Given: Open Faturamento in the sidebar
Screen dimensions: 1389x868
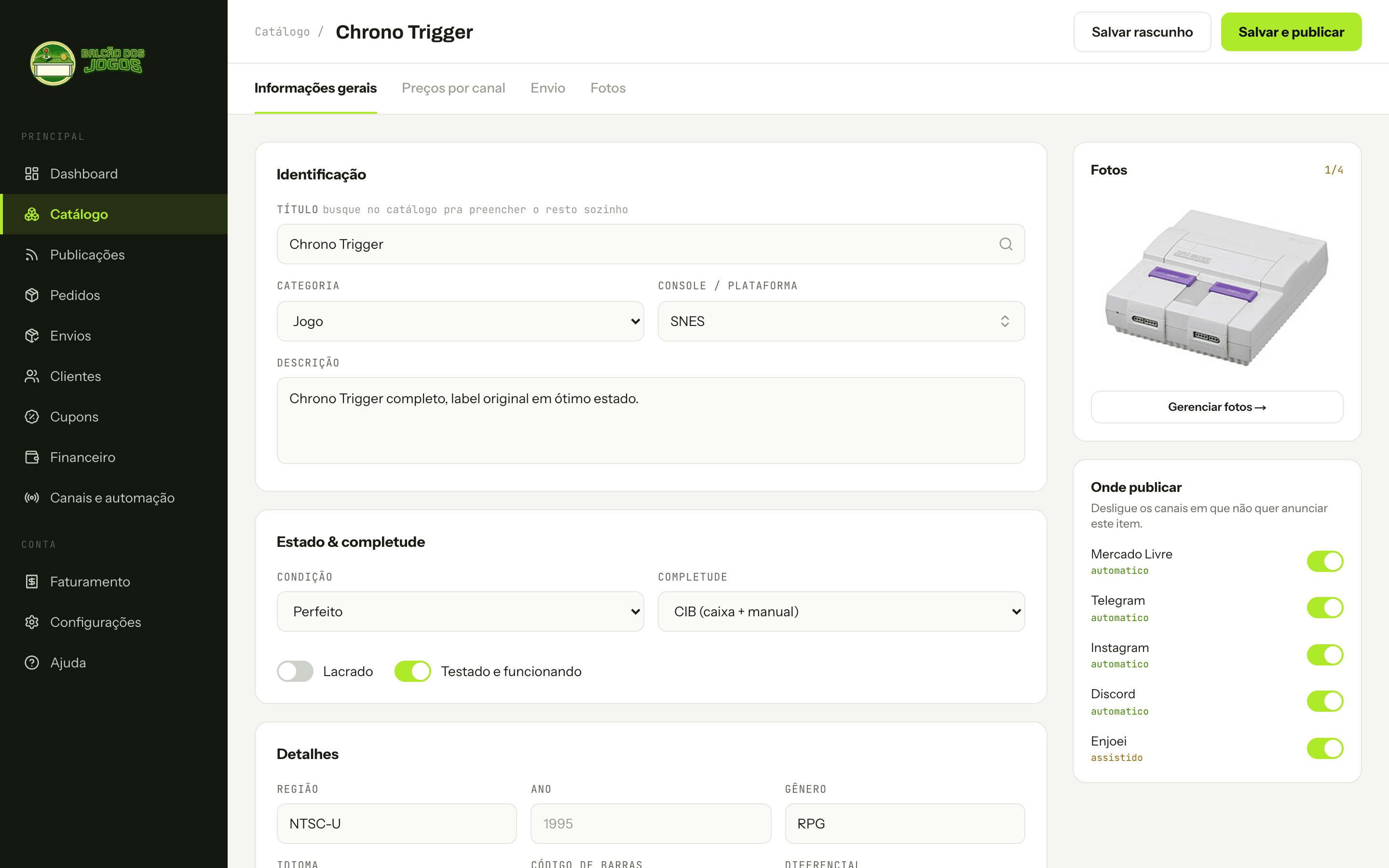Looking at the screenshot, I should tap(114, 582).
